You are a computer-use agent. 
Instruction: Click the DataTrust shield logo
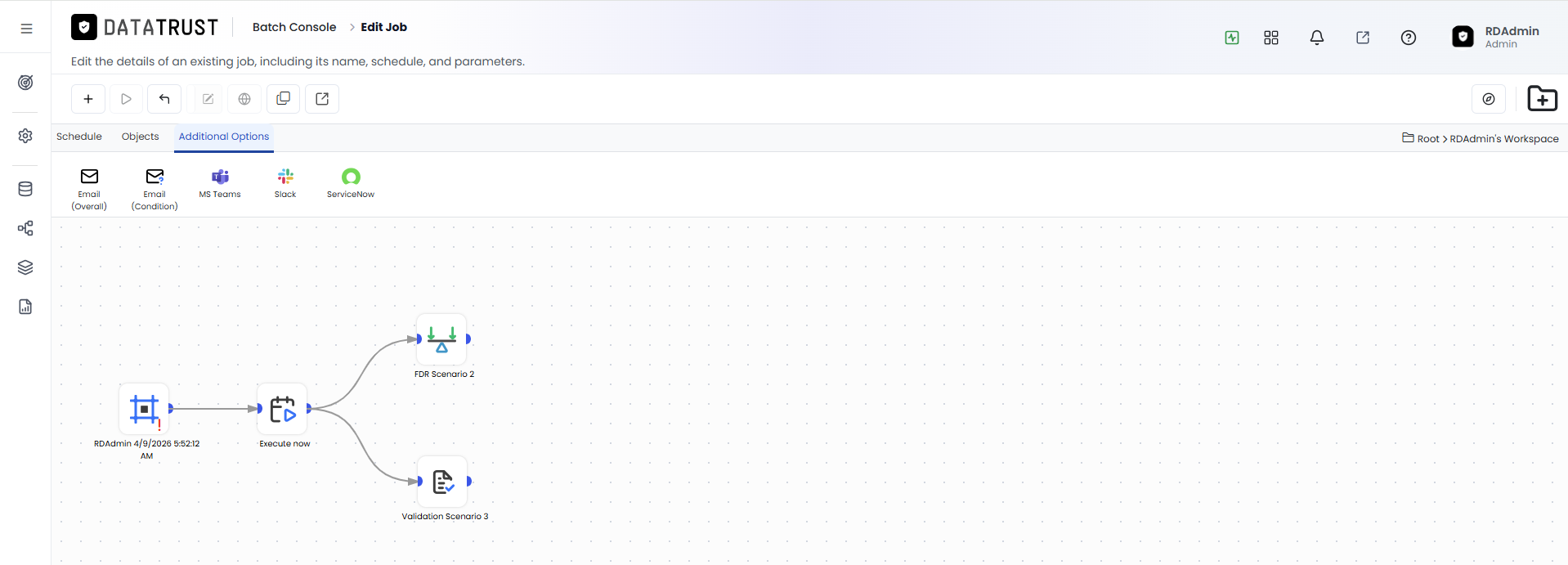(84, 27)
